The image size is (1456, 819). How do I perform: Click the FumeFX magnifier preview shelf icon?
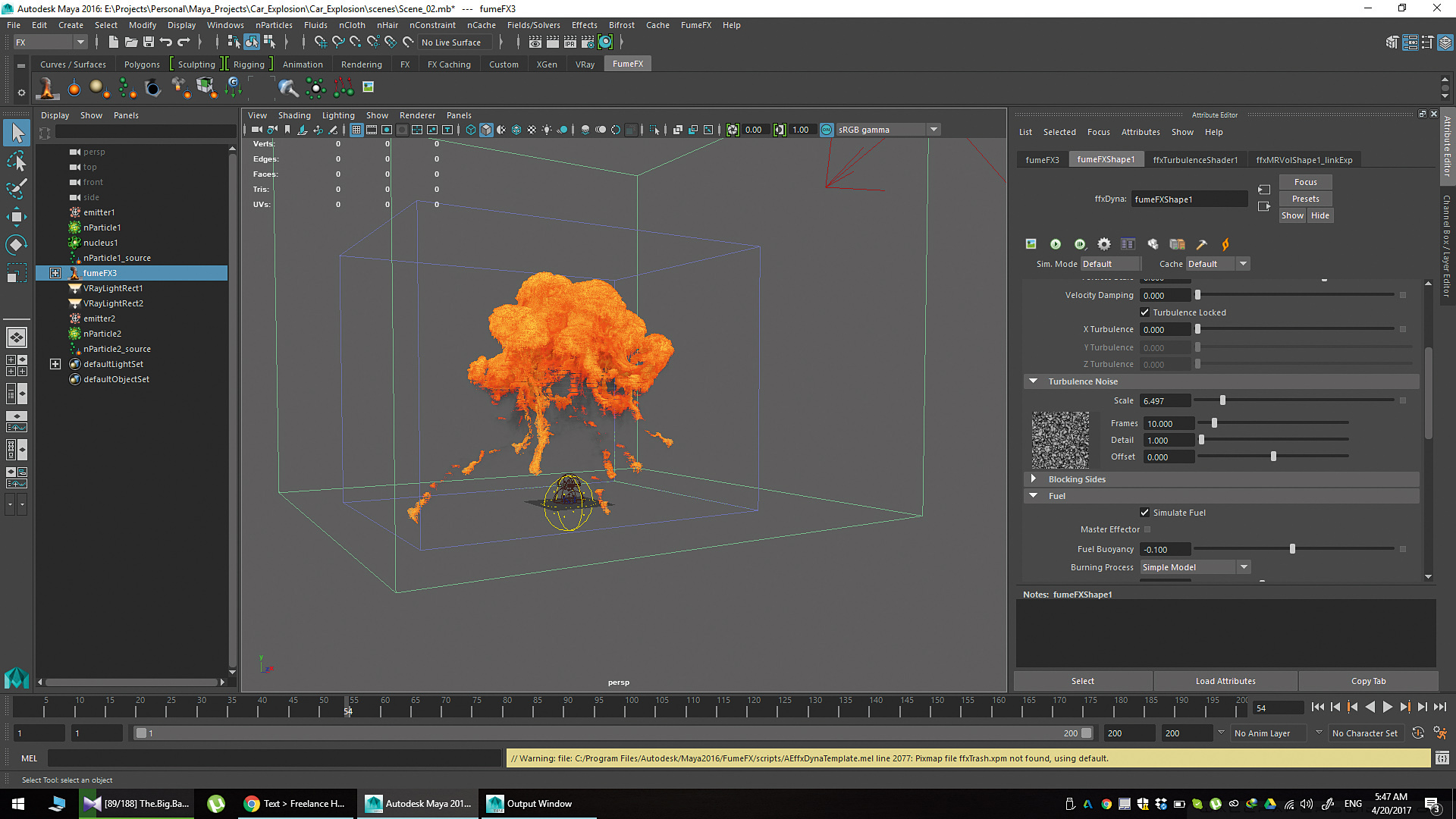[287, 88]
